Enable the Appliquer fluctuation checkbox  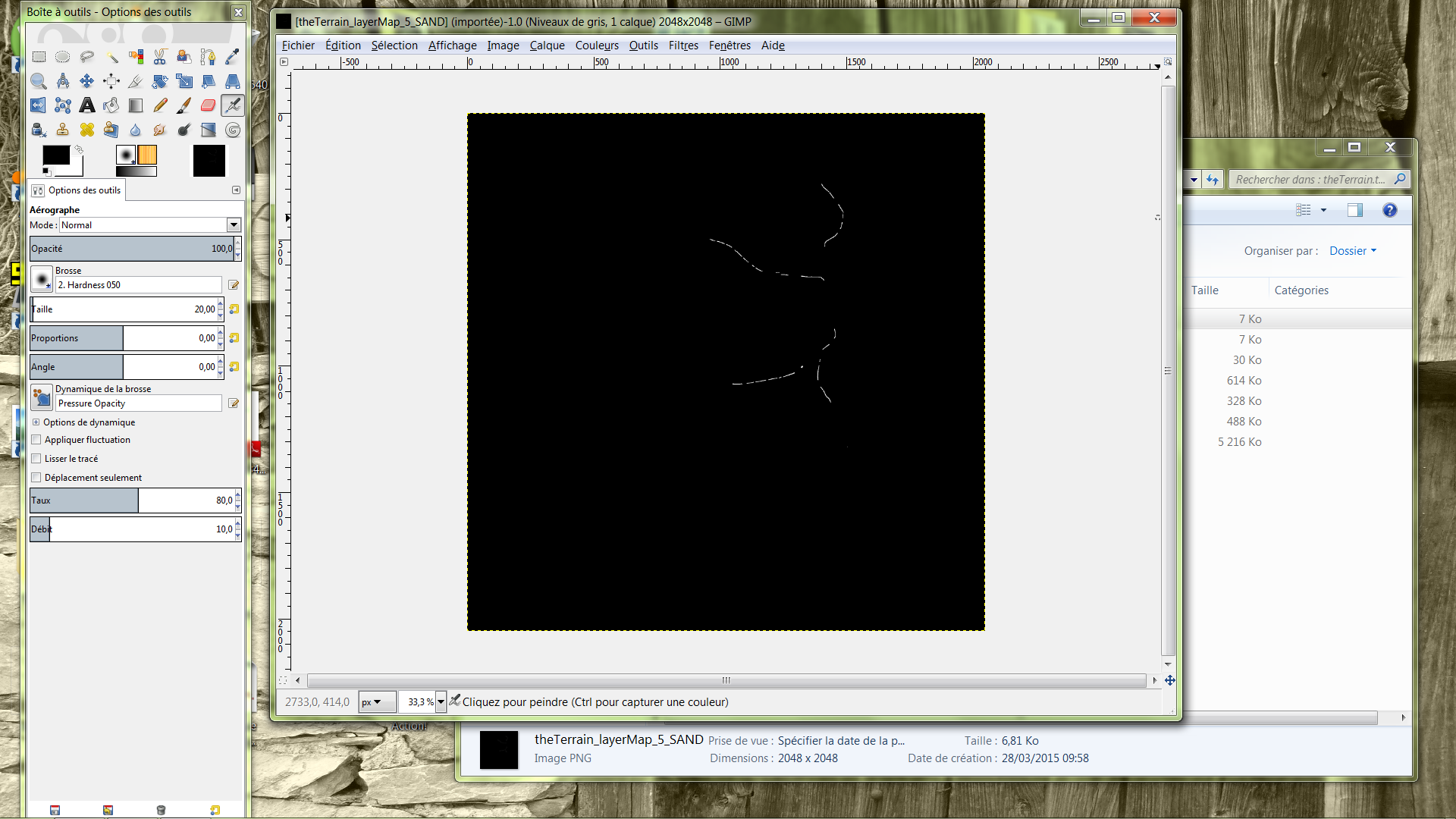36,439
